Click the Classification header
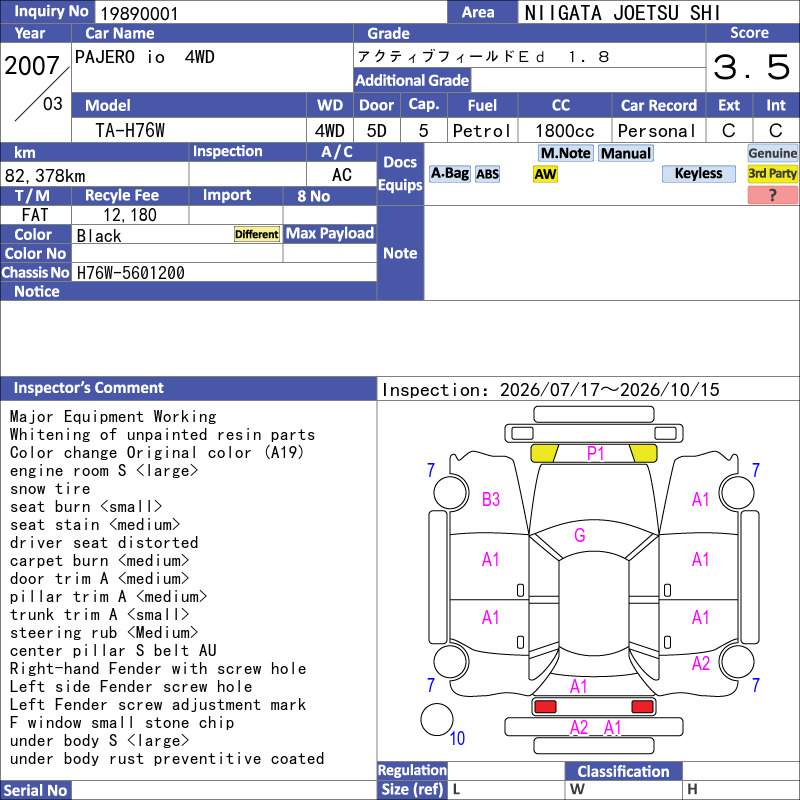The width and height of the screenshot is (800, 800). [x=623, y=771]
